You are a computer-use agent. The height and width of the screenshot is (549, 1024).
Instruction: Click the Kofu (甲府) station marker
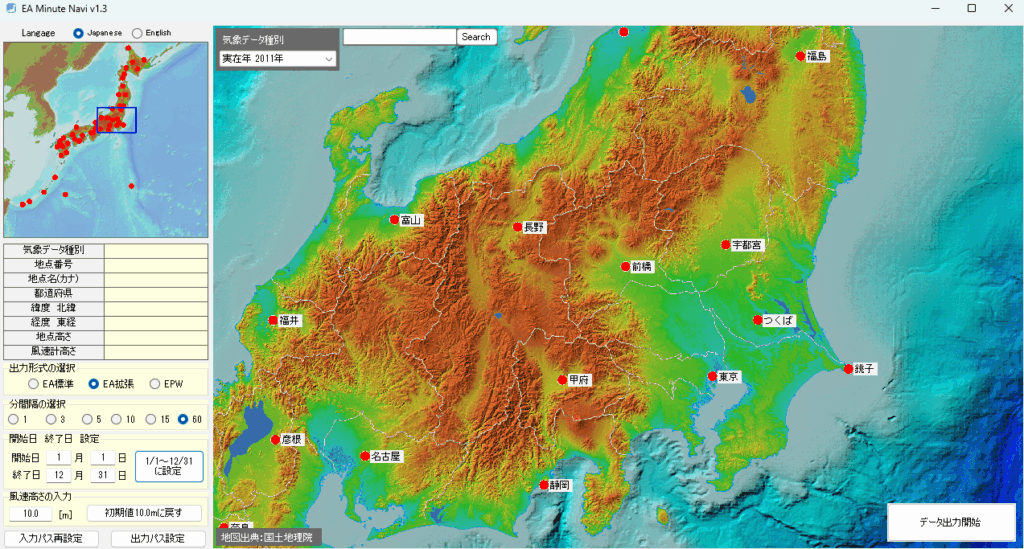coord(562,380)
